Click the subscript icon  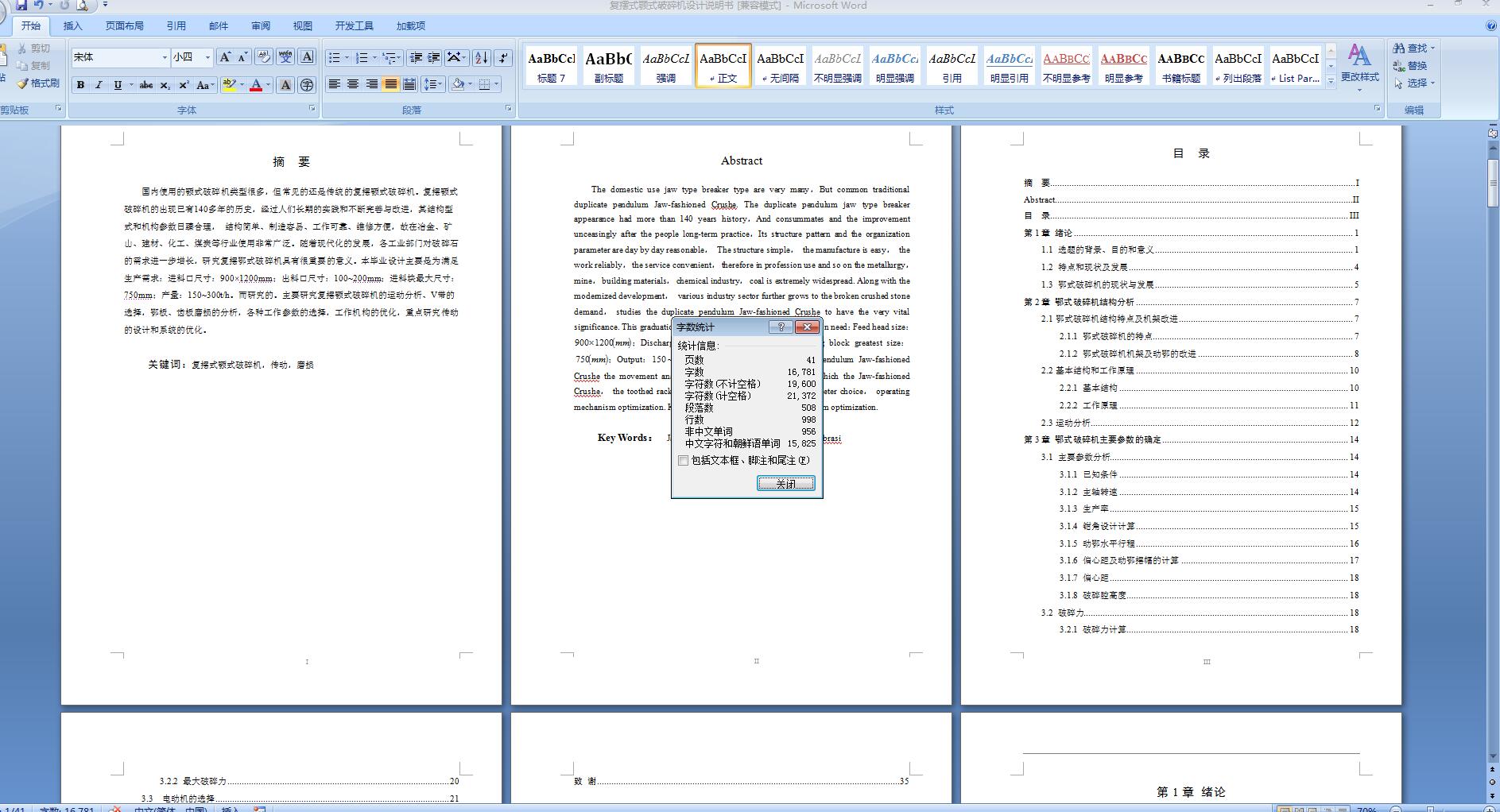click(165, 84)
